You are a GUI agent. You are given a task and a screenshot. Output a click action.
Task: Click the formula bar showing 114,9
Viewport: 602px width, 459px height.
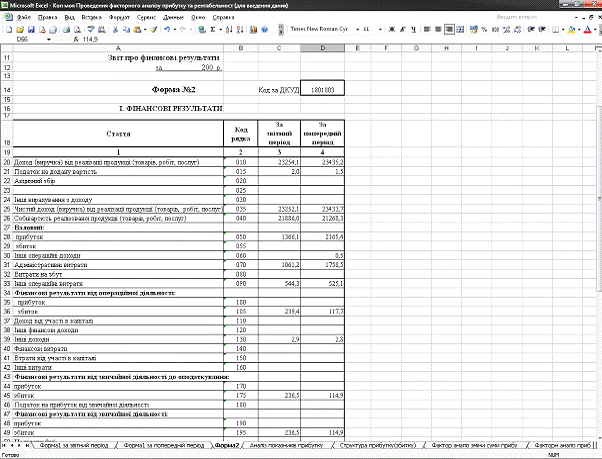(x=300, y=39)
